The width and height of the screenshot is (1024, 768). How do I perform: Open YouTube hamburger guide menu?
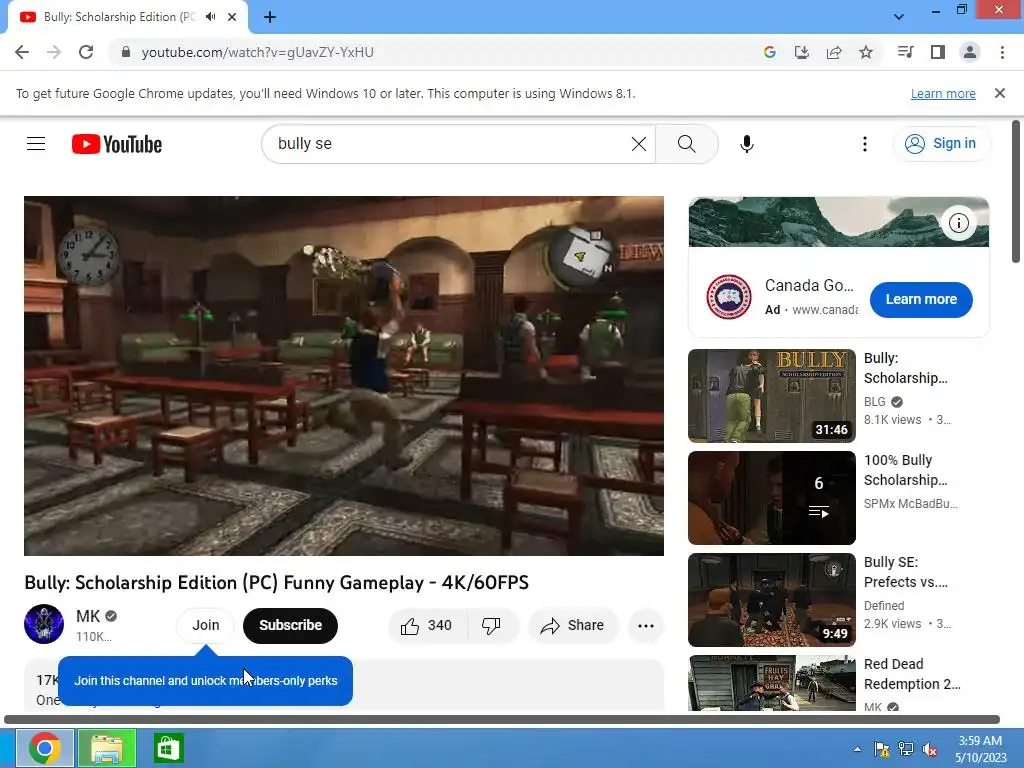tap(36, 144)
